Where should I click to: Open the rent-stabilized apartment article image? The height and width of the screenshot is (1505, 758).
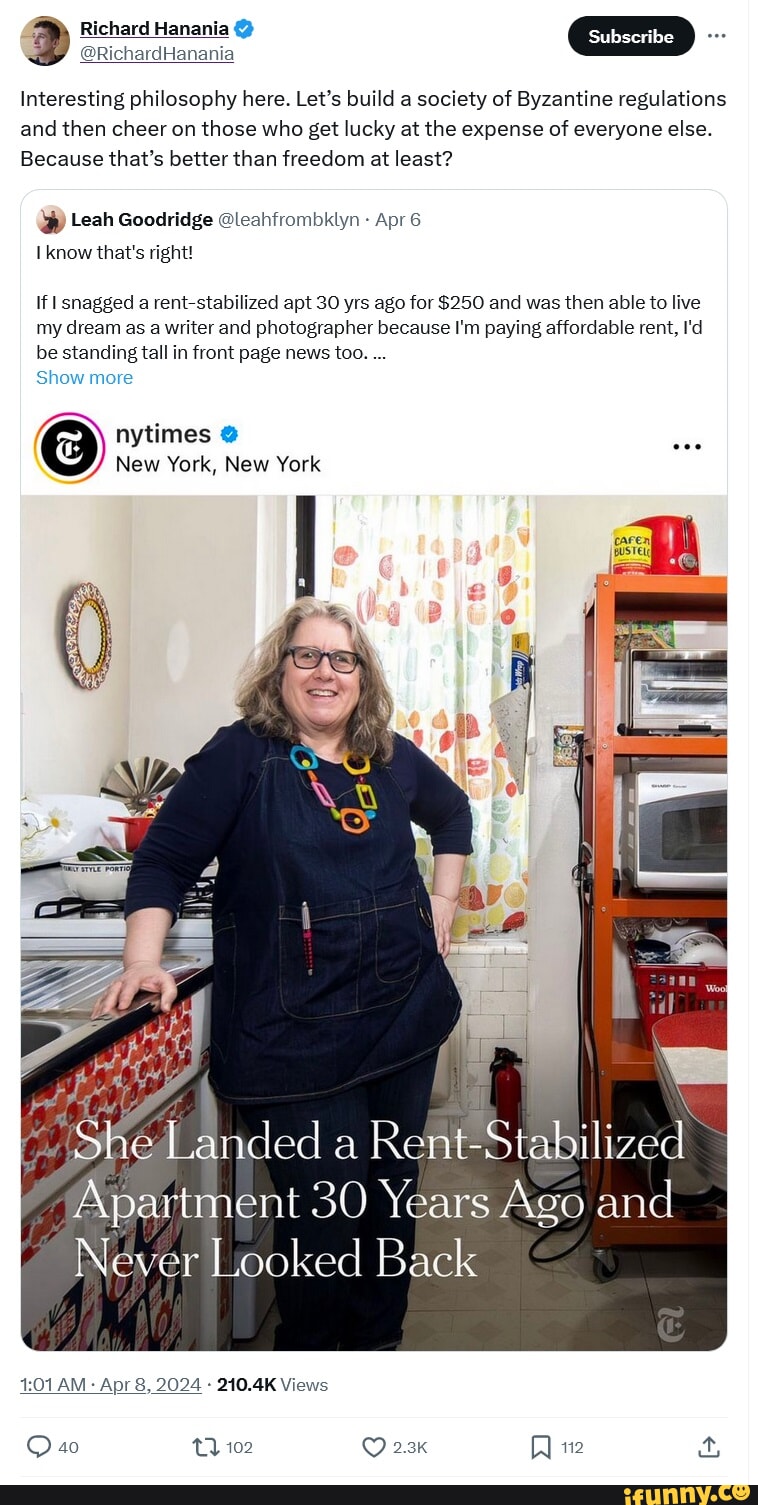[374, 922]
